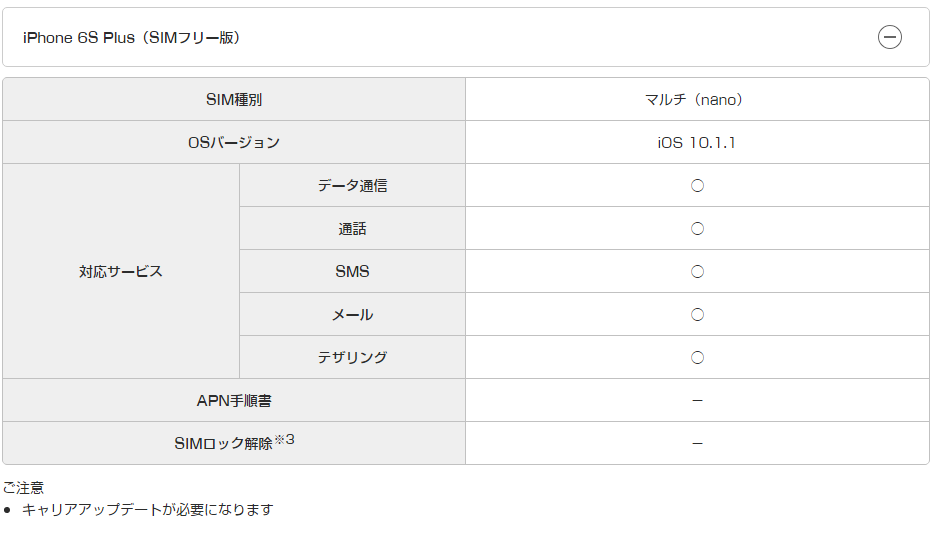Collapse the iPhone 6S Plus section minus icon
The image size is (938, 533).
(x=890, y=37)
